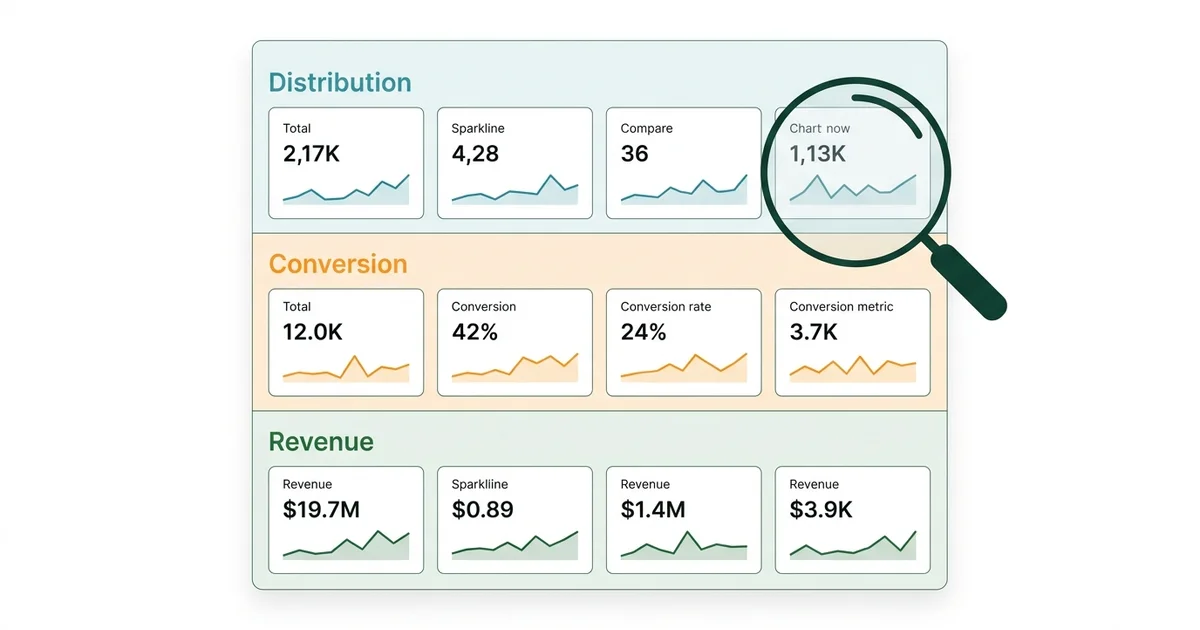
Task: Select the orange sparkline on the 42% Conversion card
Action: tap(514, 368)
